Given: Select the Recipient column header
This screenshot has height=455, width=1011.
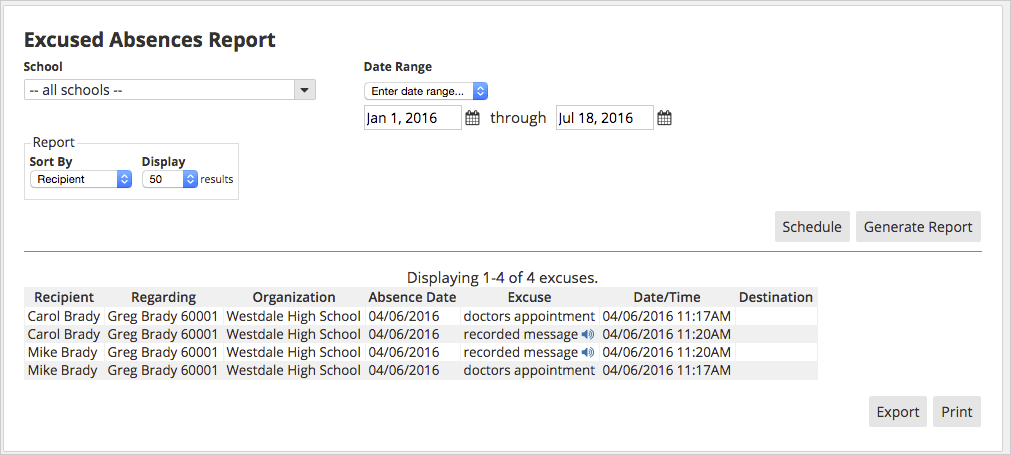Looking at the screenshot, I should coord(64,297).
